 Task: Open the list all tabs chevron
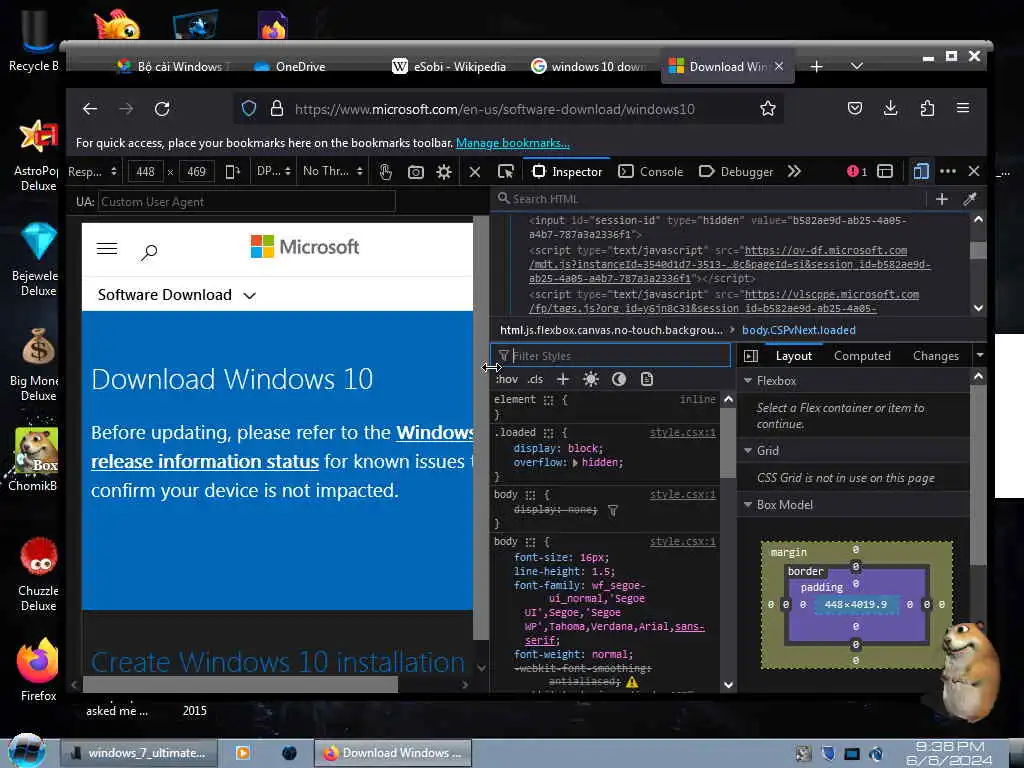point(857,66)
